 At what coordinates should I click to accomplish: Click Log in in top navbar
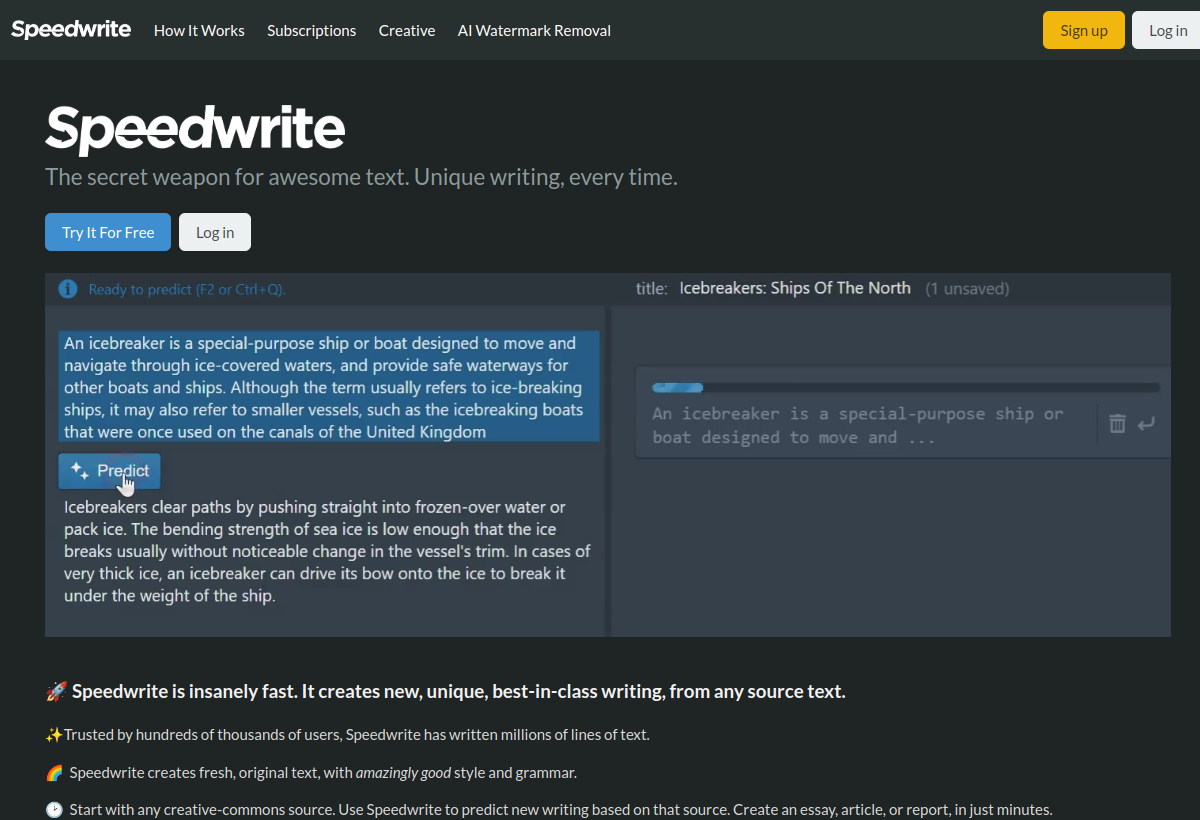tap(1167, 30)
